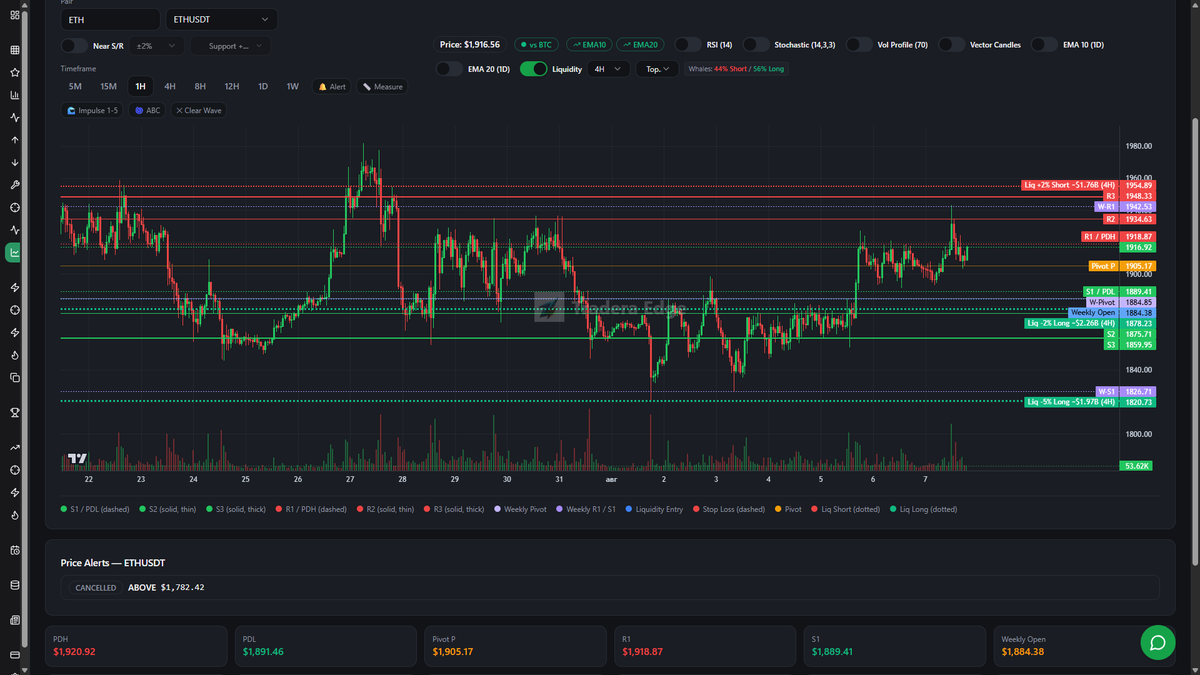Enable the EMA 10 (1D) switch
The image size is (1200, 675).
coord(1045,45)
